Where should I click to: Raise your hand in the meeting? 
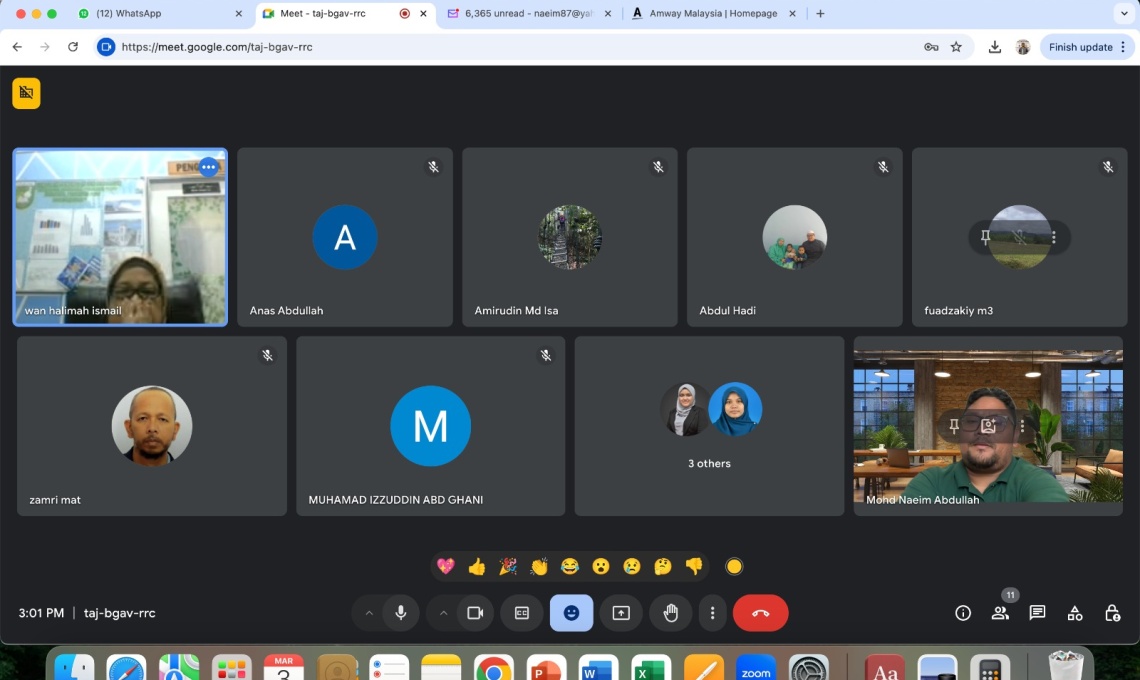[x=670, y=613]
